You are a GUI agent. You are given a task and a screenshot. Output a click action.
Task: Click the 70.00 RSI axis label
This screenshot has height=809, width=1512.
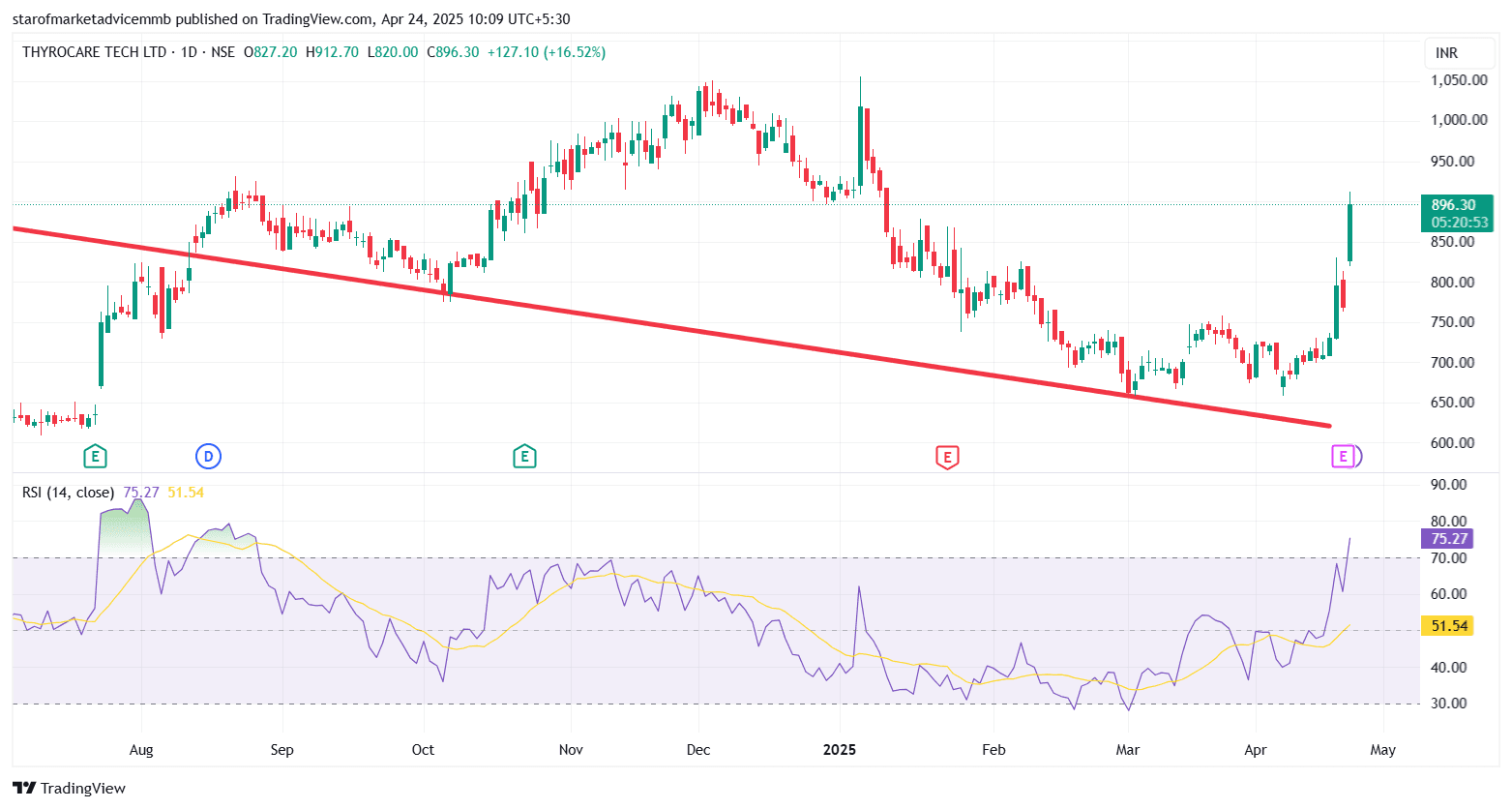coord(1449,558)
